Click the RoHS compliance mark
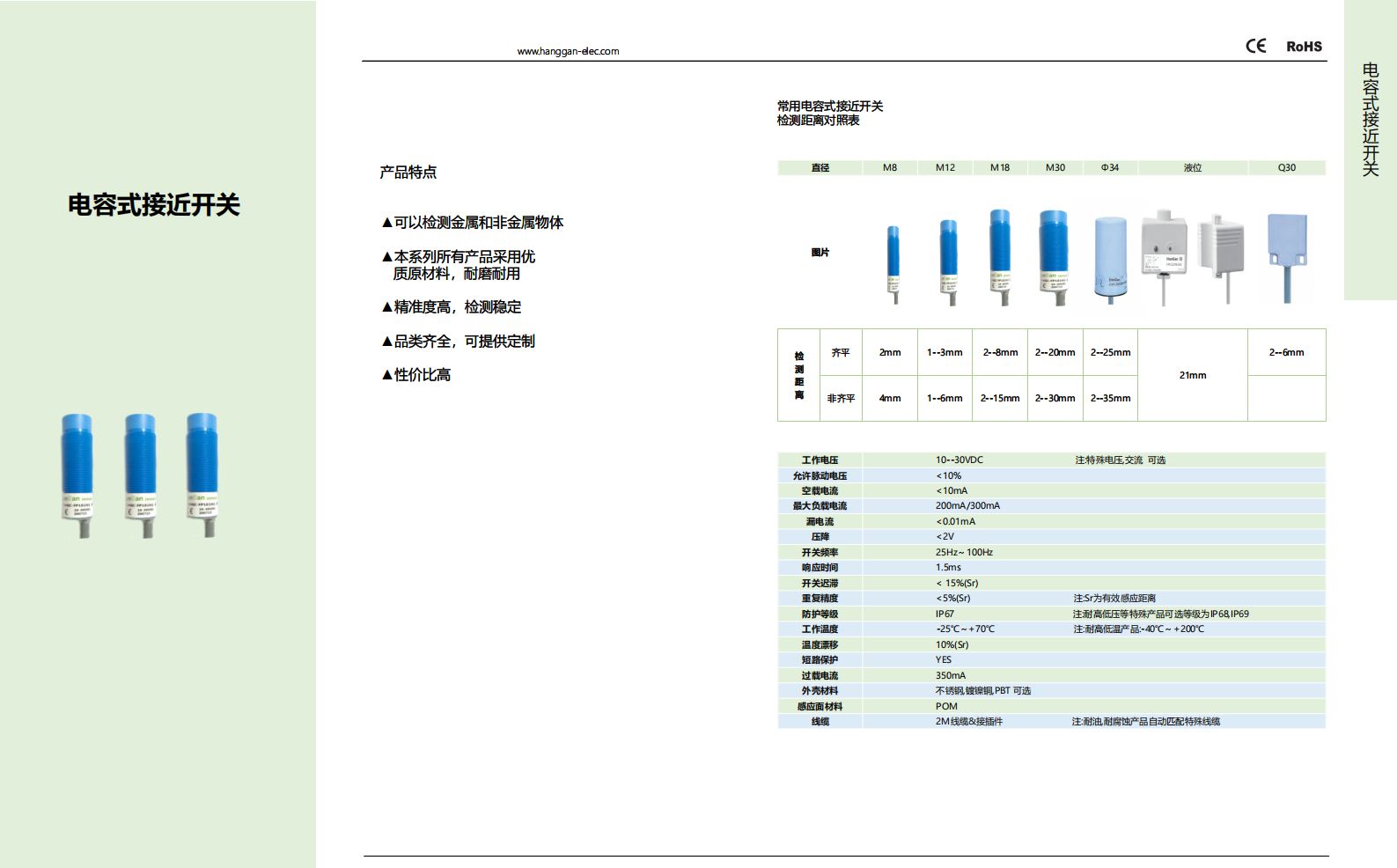This screenshot has height=868, width=1397. pos(1304,47)
